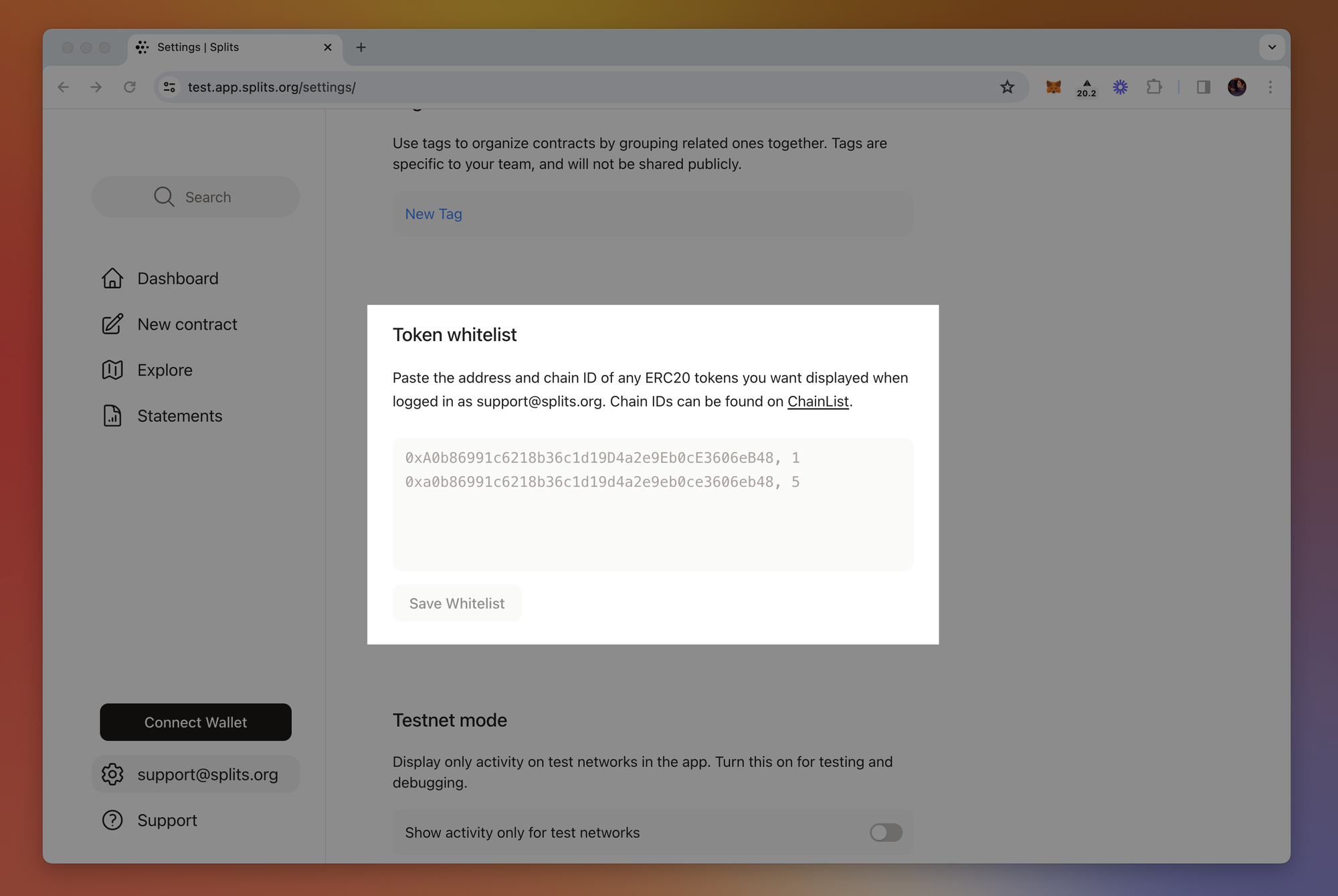Click the Statements document icon
Screen dimensions: 1338x896
[x=112, y=416]
